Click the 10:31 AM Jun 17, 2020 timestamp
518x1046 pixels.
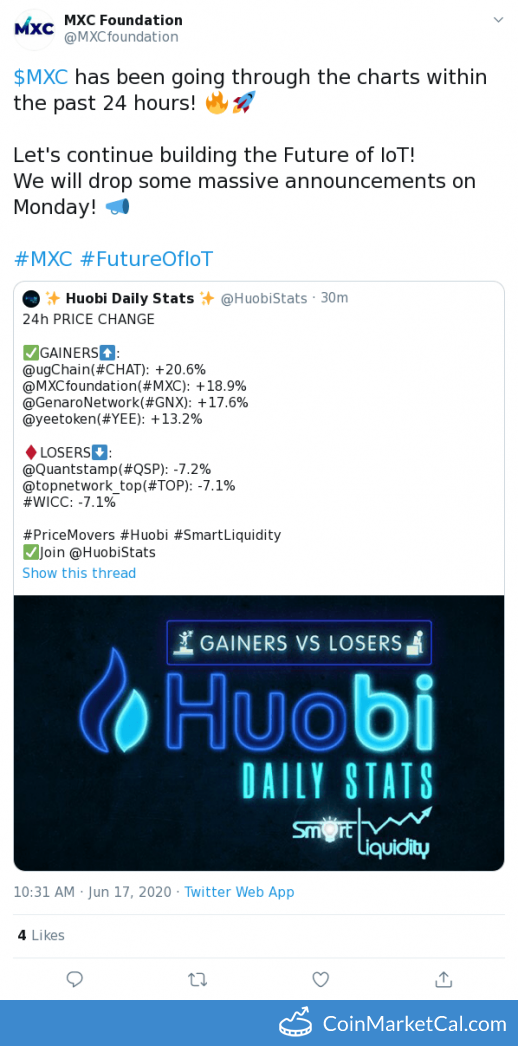(93, 892)
